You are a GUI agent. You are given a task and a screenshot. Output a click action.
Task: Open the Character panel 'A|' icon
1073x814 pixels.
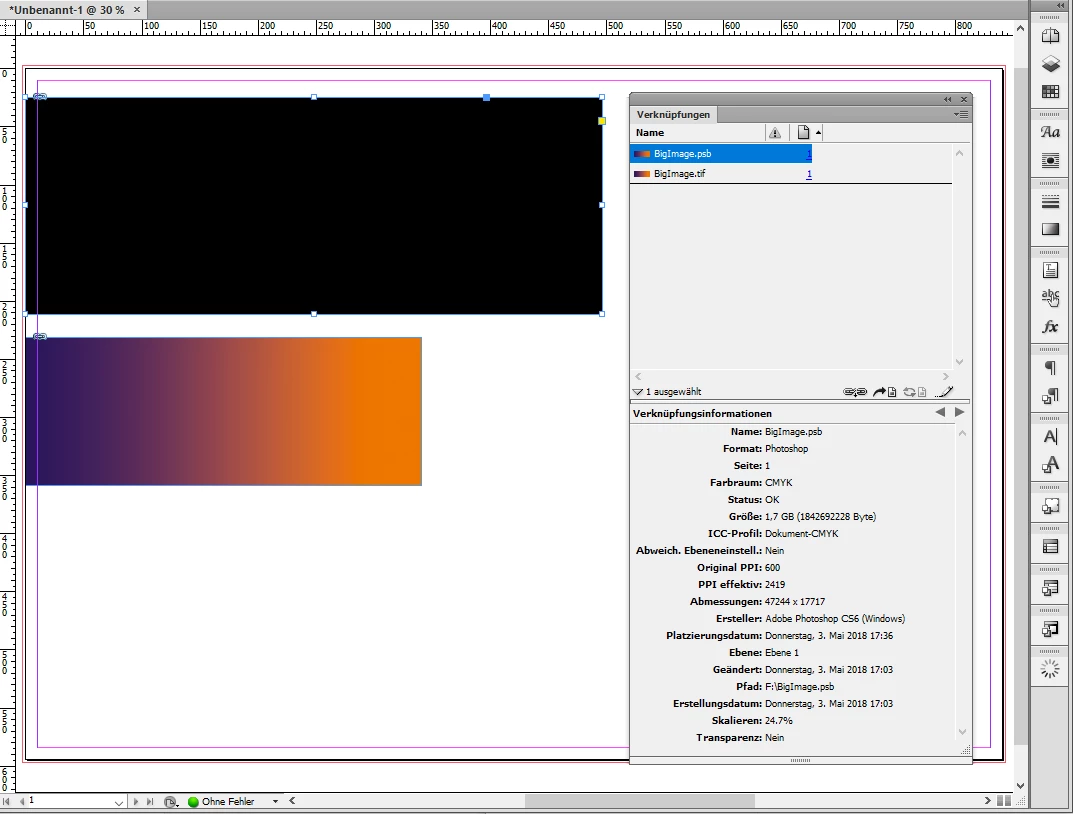(1050, 436)
